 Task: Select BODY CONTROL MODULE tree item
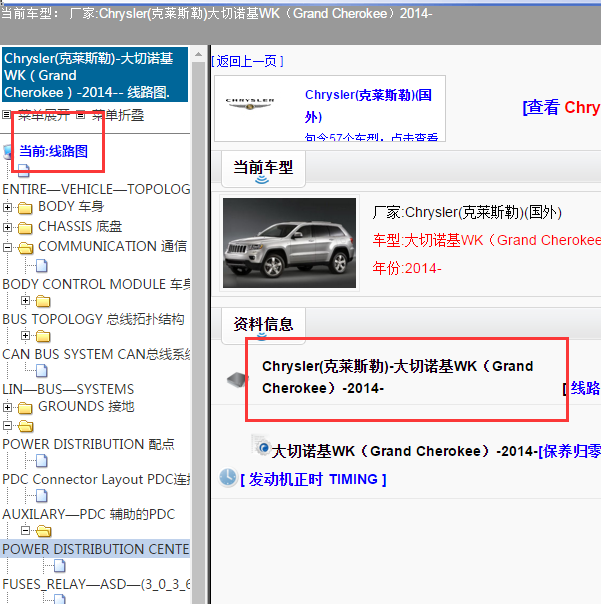(x=96, y=284)
